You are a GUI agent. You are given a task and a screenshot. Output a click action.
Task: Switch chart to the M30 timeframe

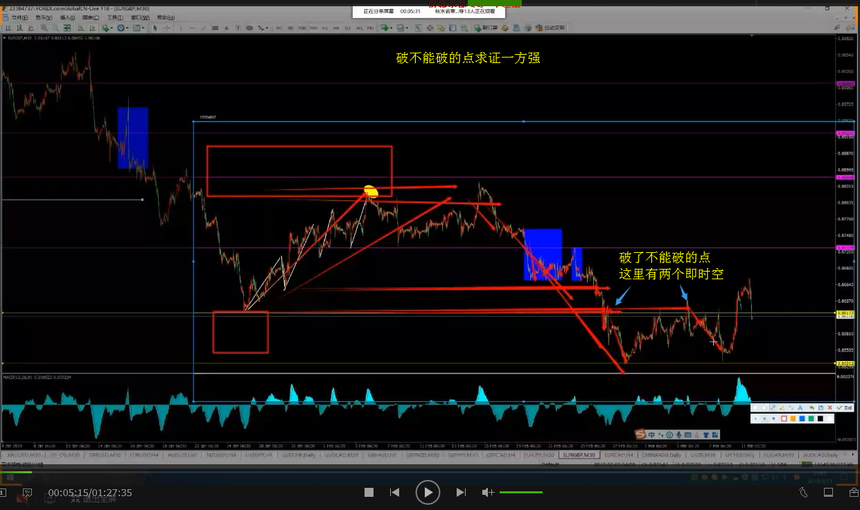click(x=313, y=28)
